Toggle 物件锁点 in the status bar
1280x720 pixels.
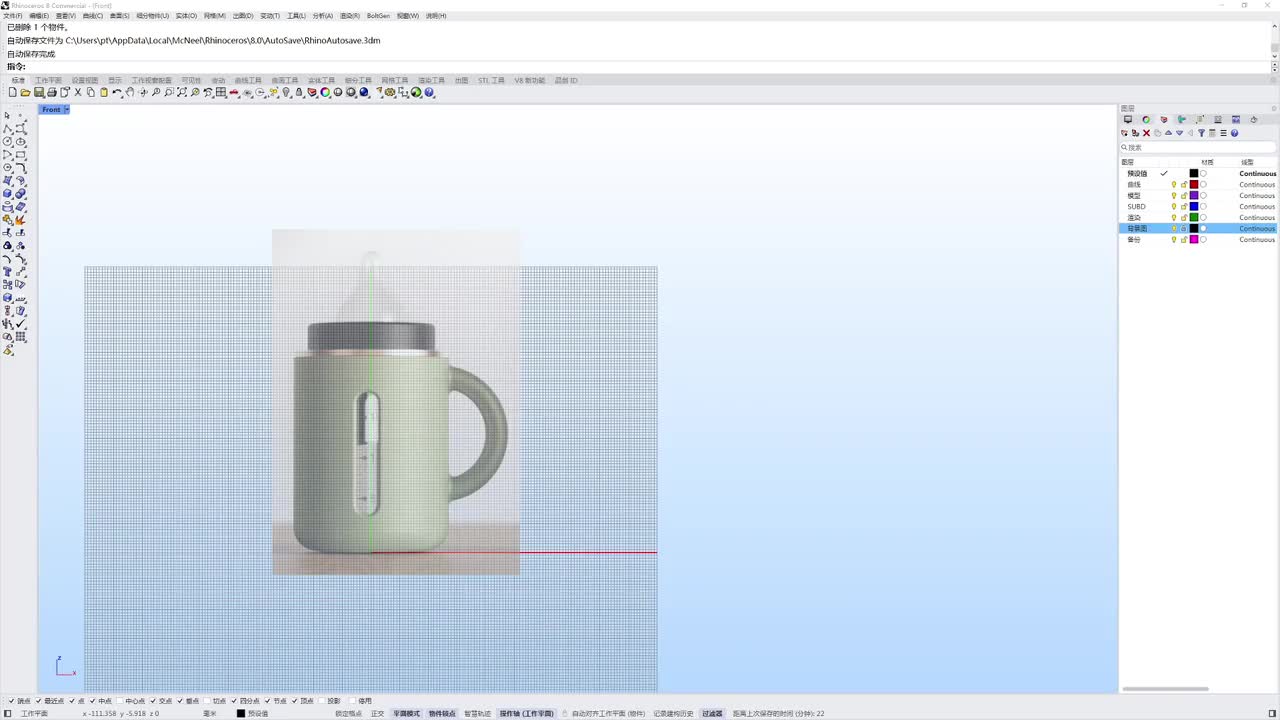[x=442, y=714]
